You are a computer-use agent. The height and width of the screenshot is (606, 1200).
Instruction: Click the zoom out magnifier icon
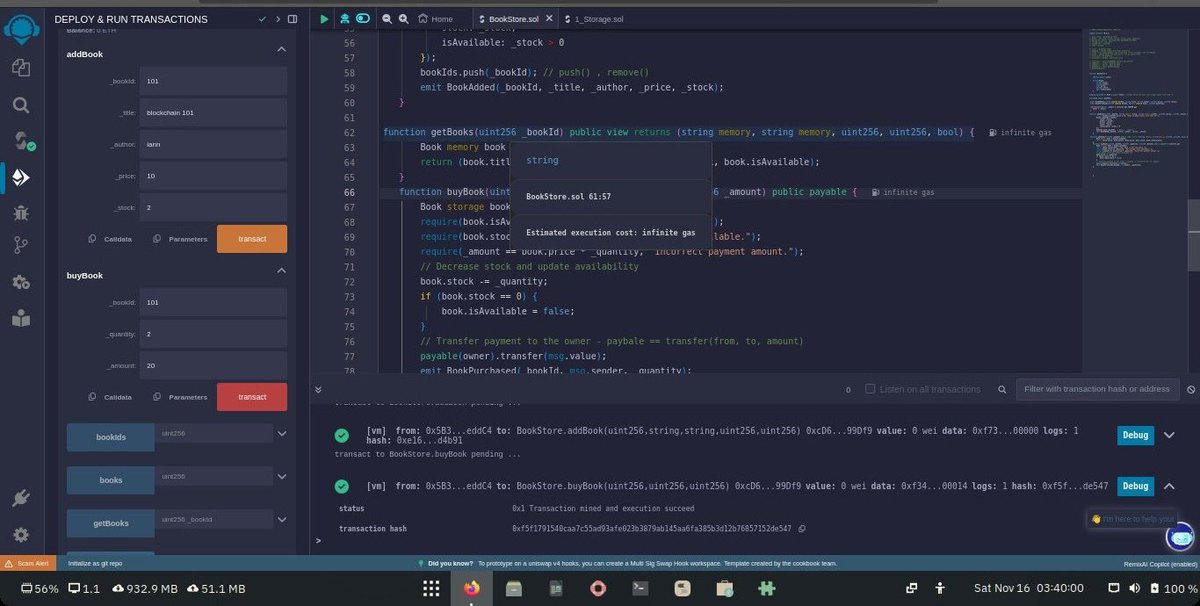[385, 19]
